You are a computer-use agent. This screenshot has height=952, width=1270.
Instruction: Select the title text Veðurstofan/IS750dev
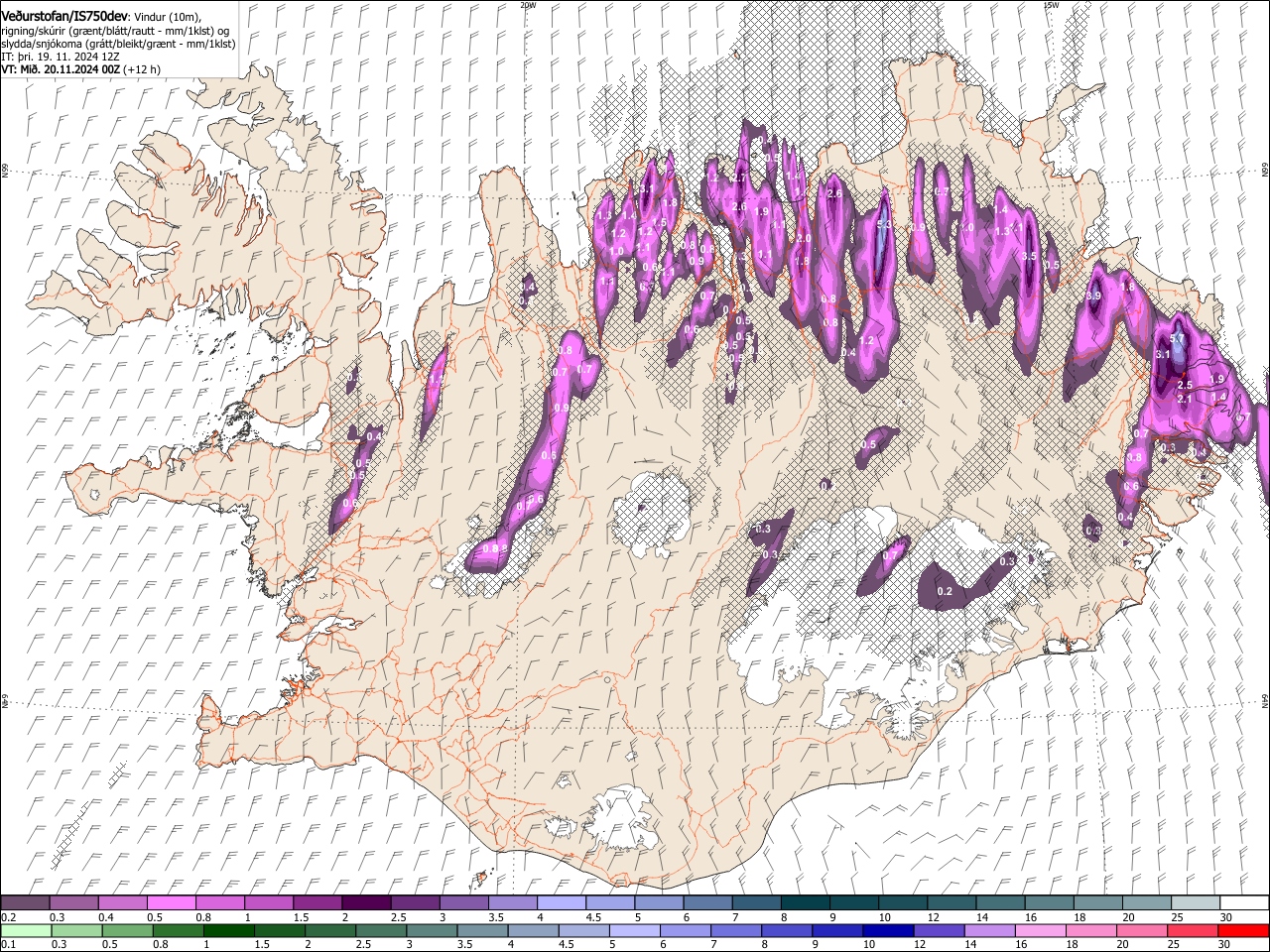(x=64, y=17)
